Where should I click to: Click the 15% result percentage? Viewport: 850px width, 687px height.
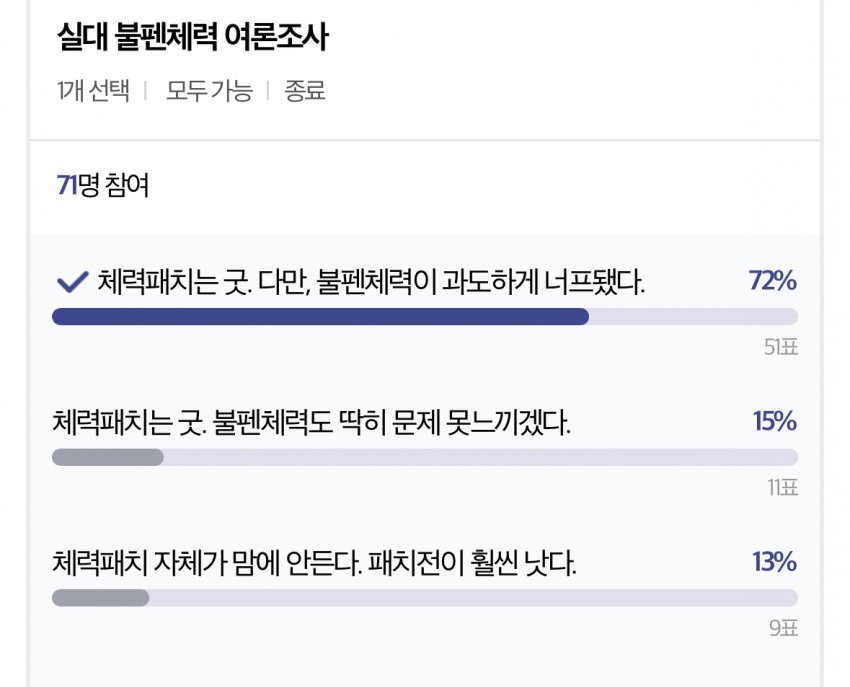(774, 422)
